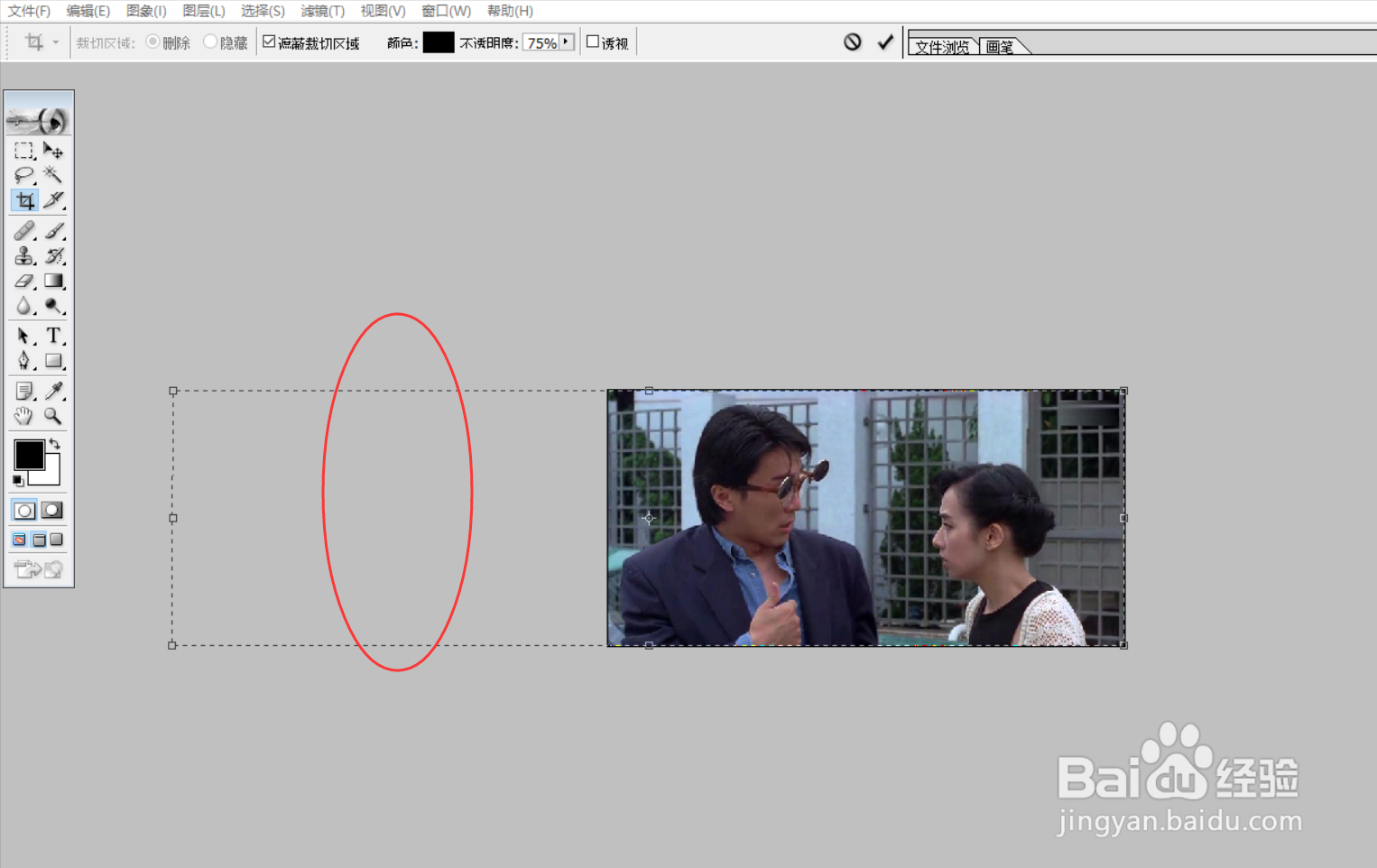
Task: Select the Eyedropper tool
Action: (x=53, y=391)
